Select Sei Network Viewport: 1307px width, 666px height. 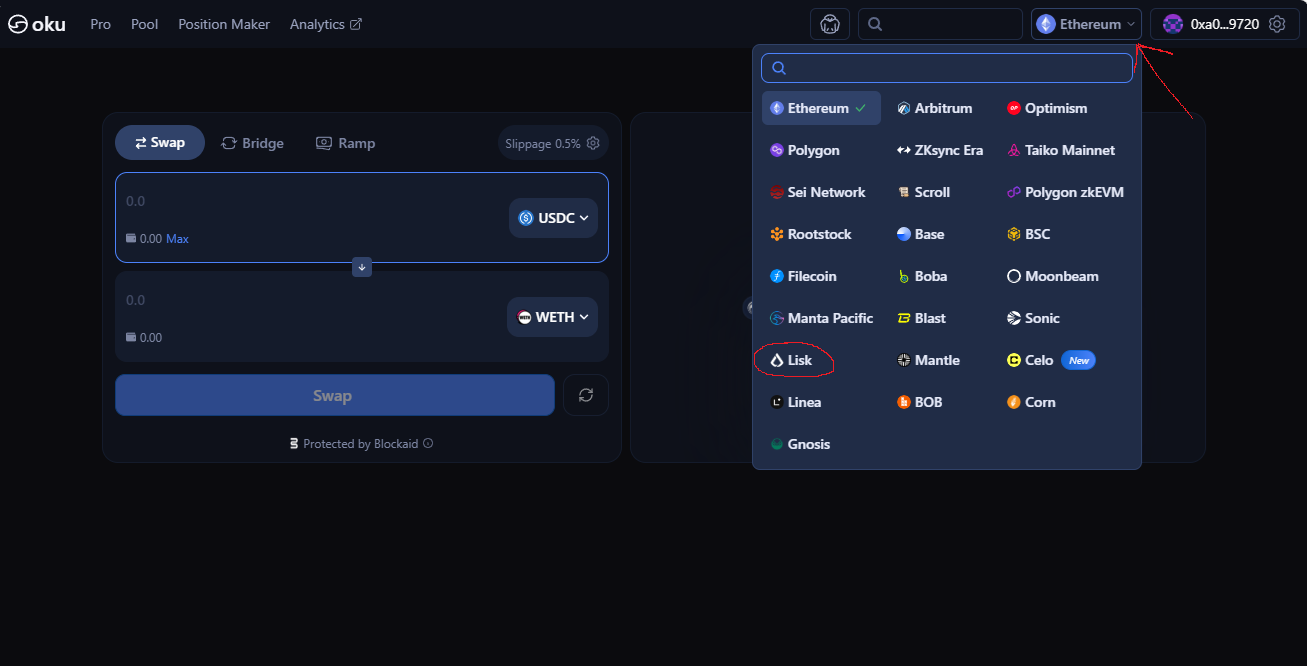click(818, 192)
